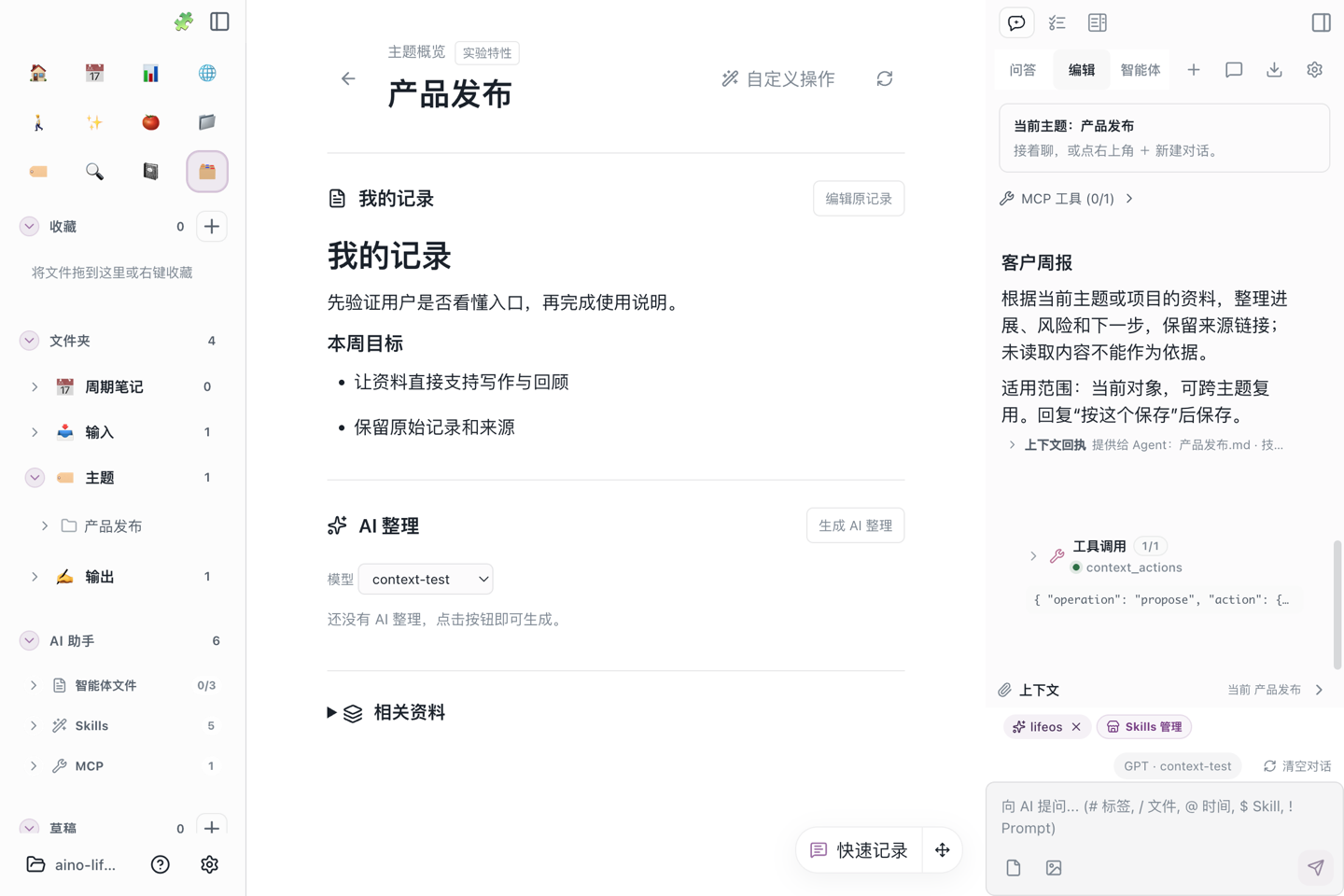
Task: Click the send arrow icon in the chat box
Action: coord(1316,868)
